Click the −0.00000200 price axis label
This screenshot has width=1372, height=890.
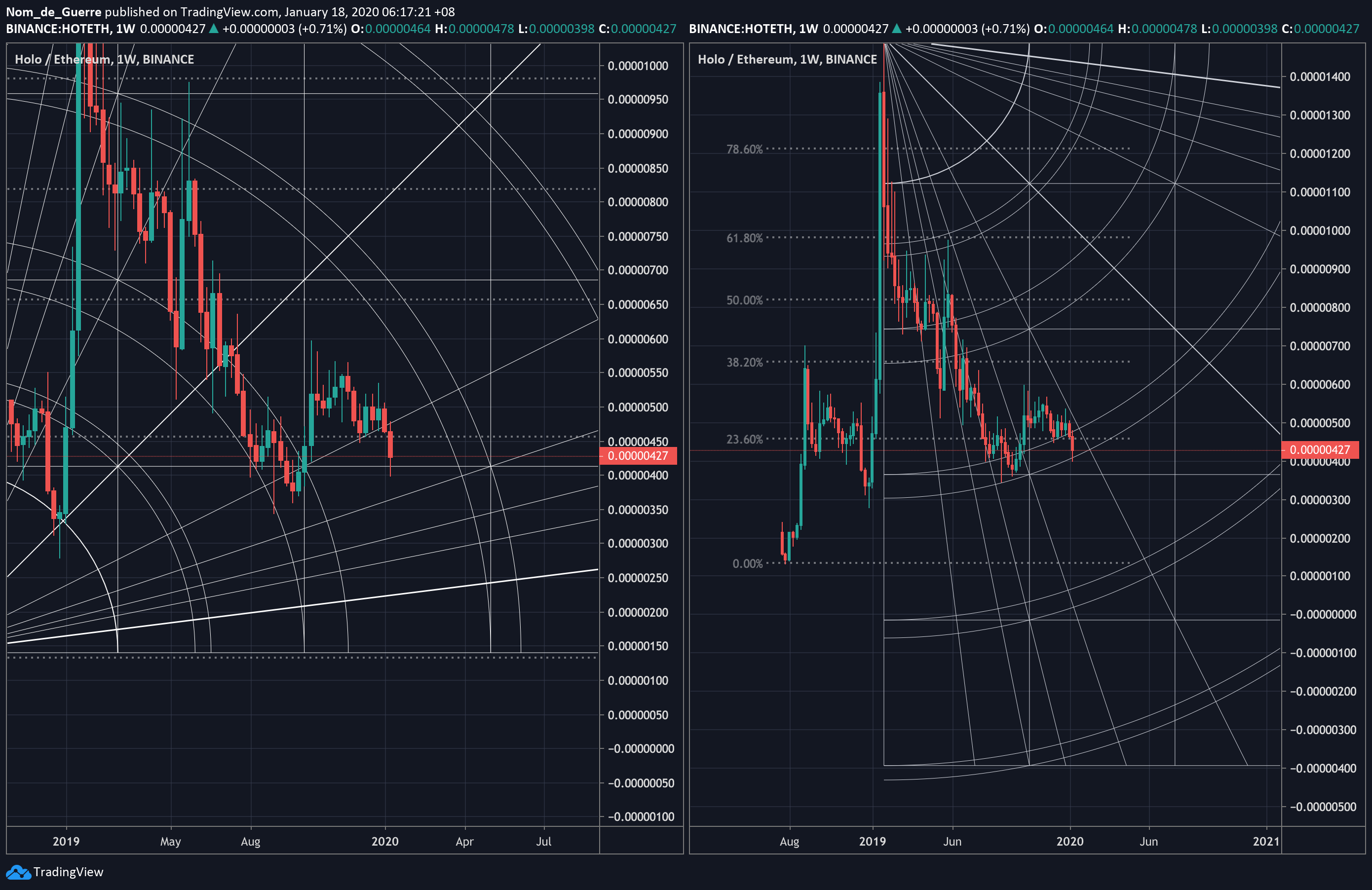pos(1323,692)
